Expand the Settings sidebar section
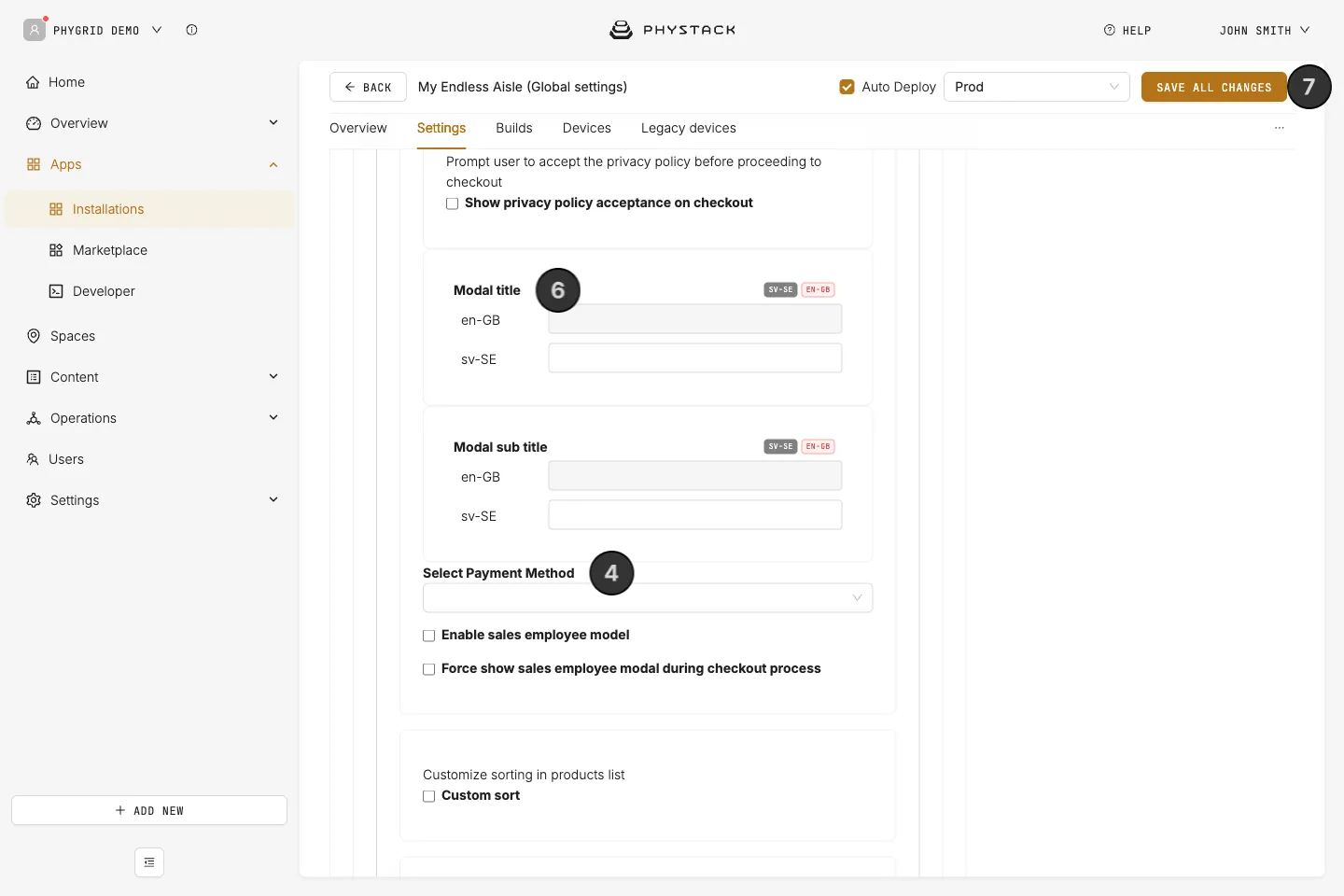 click(x=273, y=499)
